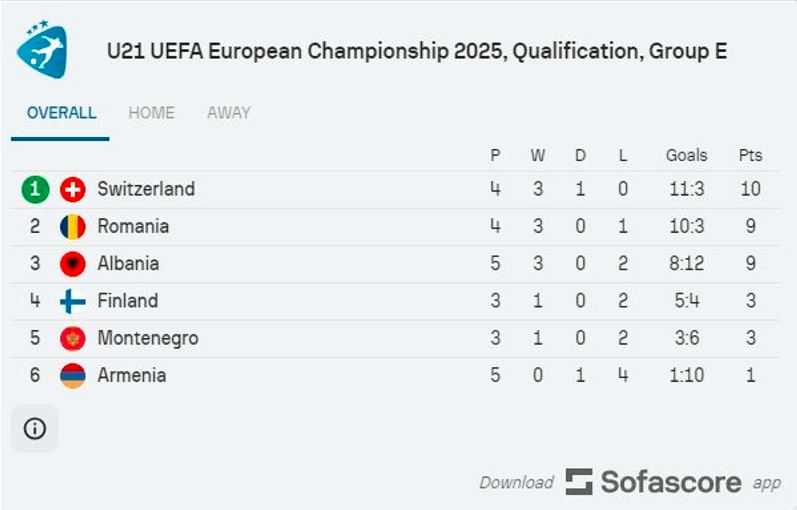Switch to the AWAY tab
Viewport: 797px width, 510px height.
point(229,112)
